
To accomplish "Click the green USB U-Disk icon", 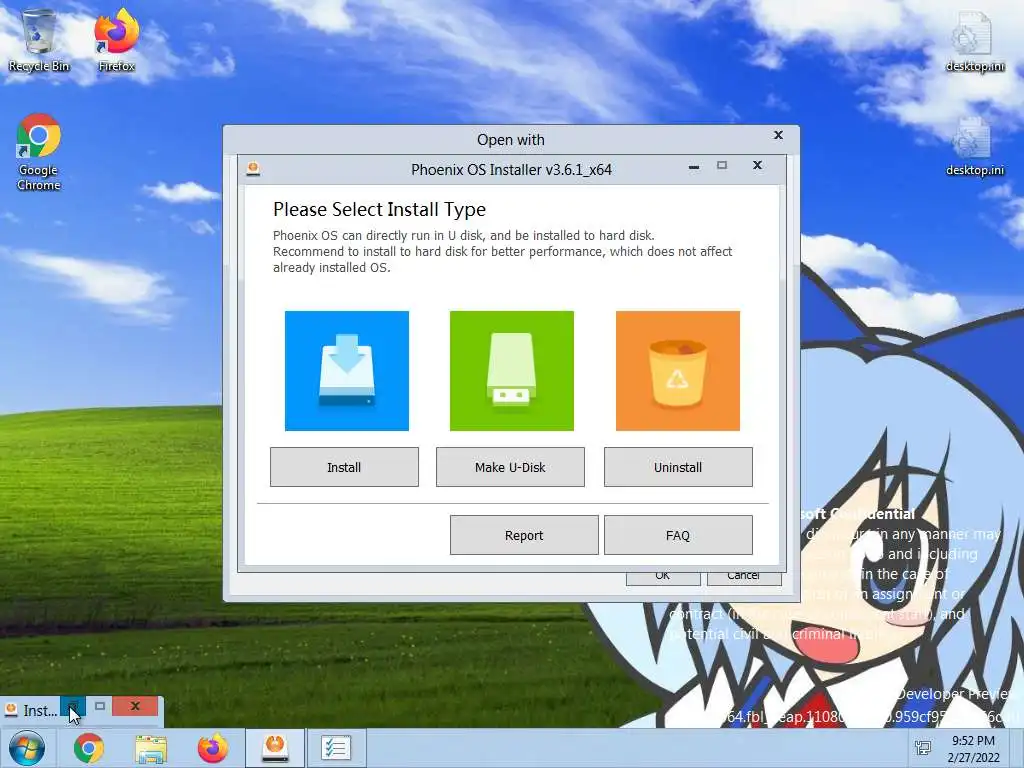I will (512, 370).
